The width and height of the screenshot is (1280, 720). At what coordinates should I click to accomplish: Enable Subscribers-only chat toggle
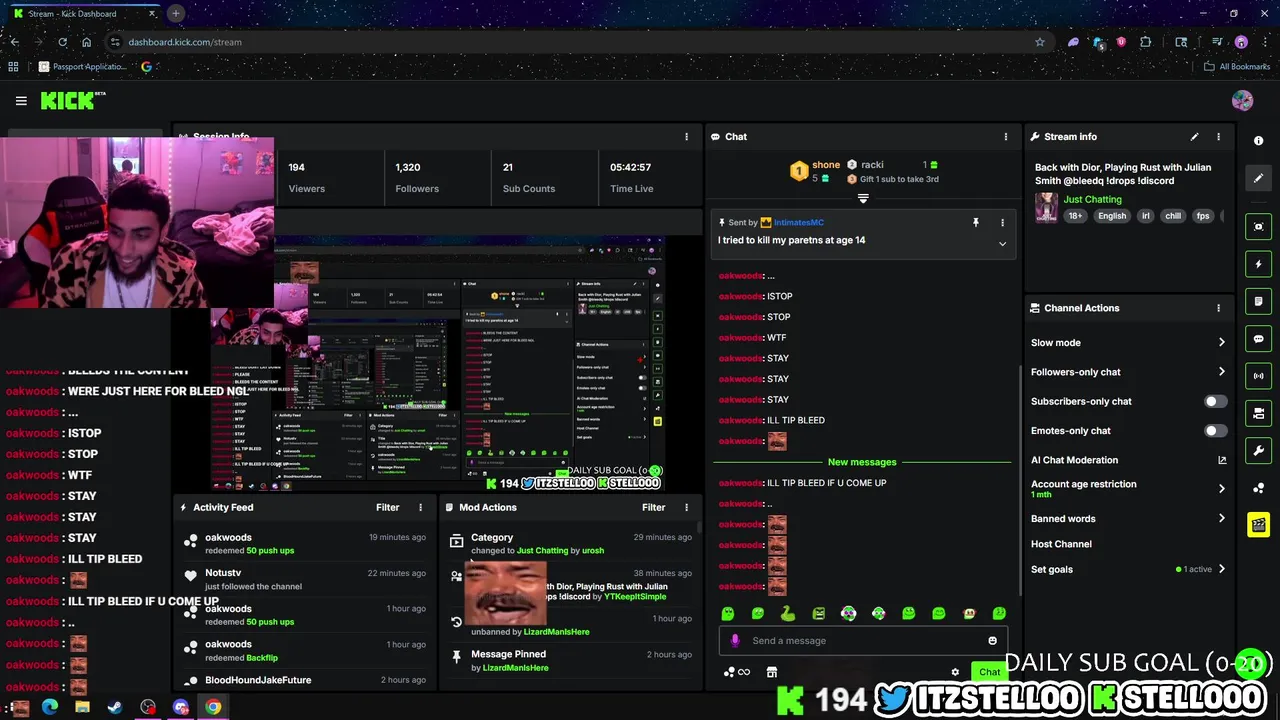point(1215,402)
